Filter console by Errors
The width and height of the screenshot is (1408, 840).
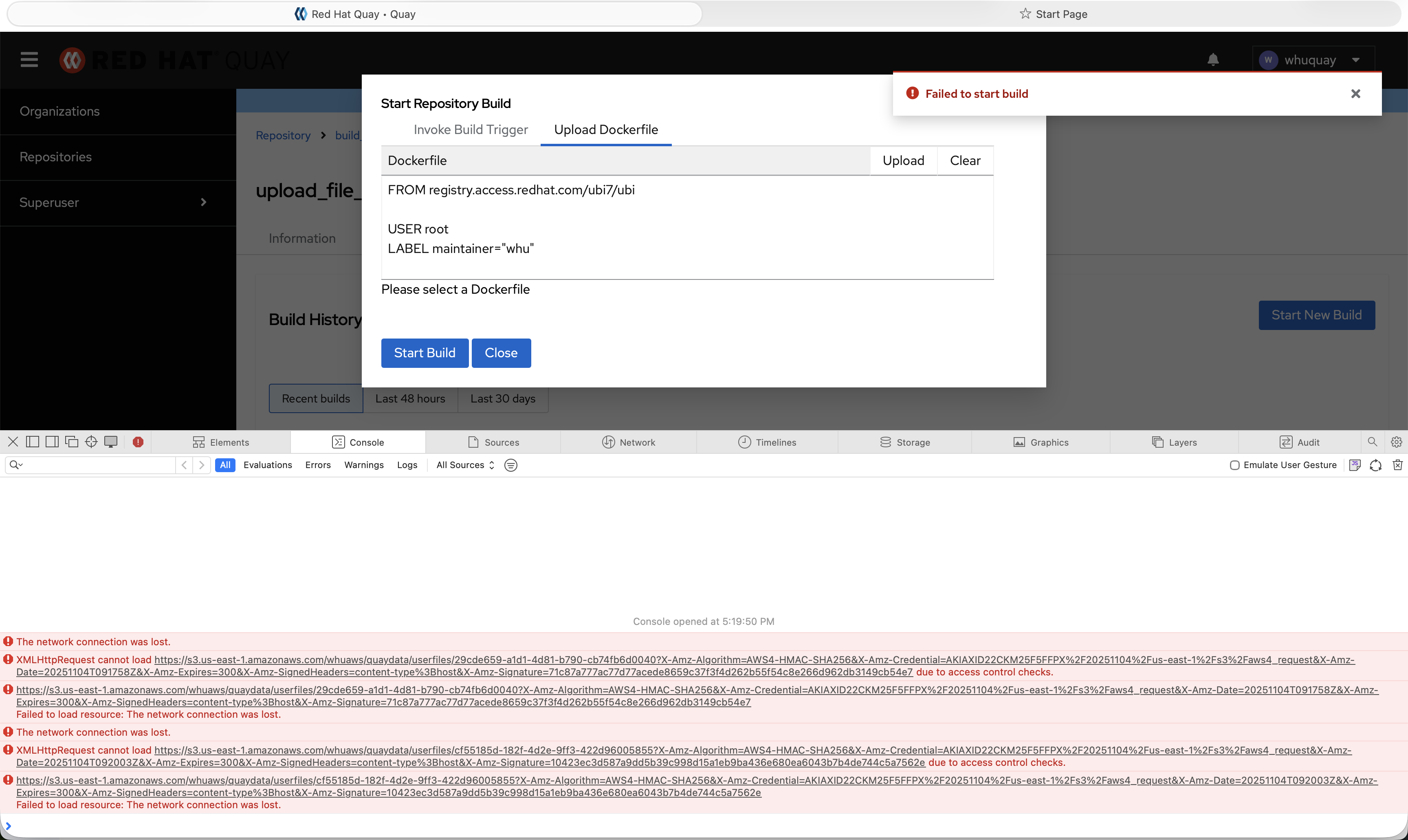(x=317, y=465)
